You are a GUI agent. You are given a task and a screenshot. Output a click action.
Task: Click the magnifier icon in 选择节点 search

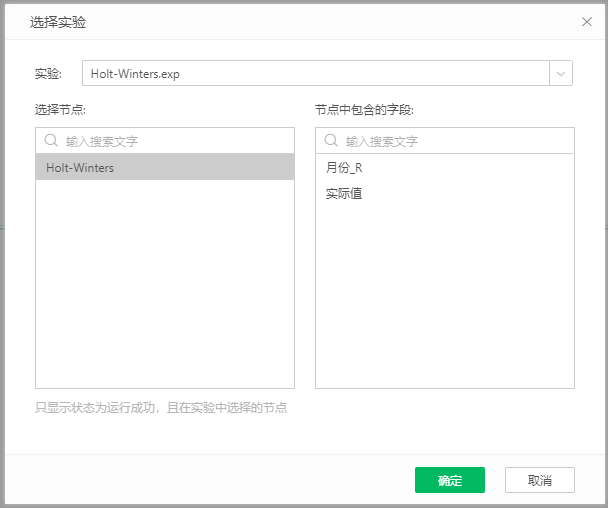point(51,141)
